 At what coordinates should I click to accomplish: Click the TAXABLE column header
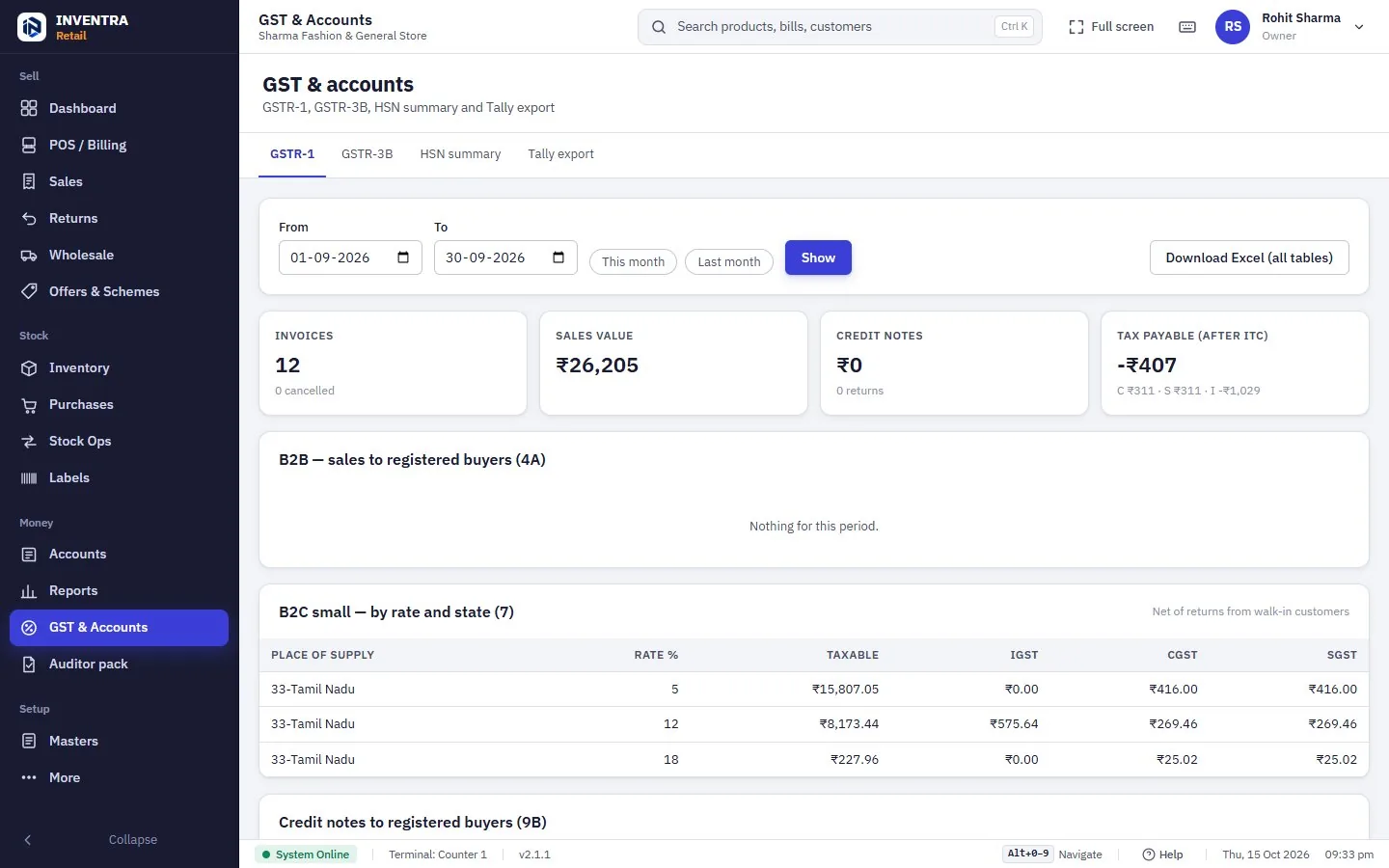tap(853, 655)
